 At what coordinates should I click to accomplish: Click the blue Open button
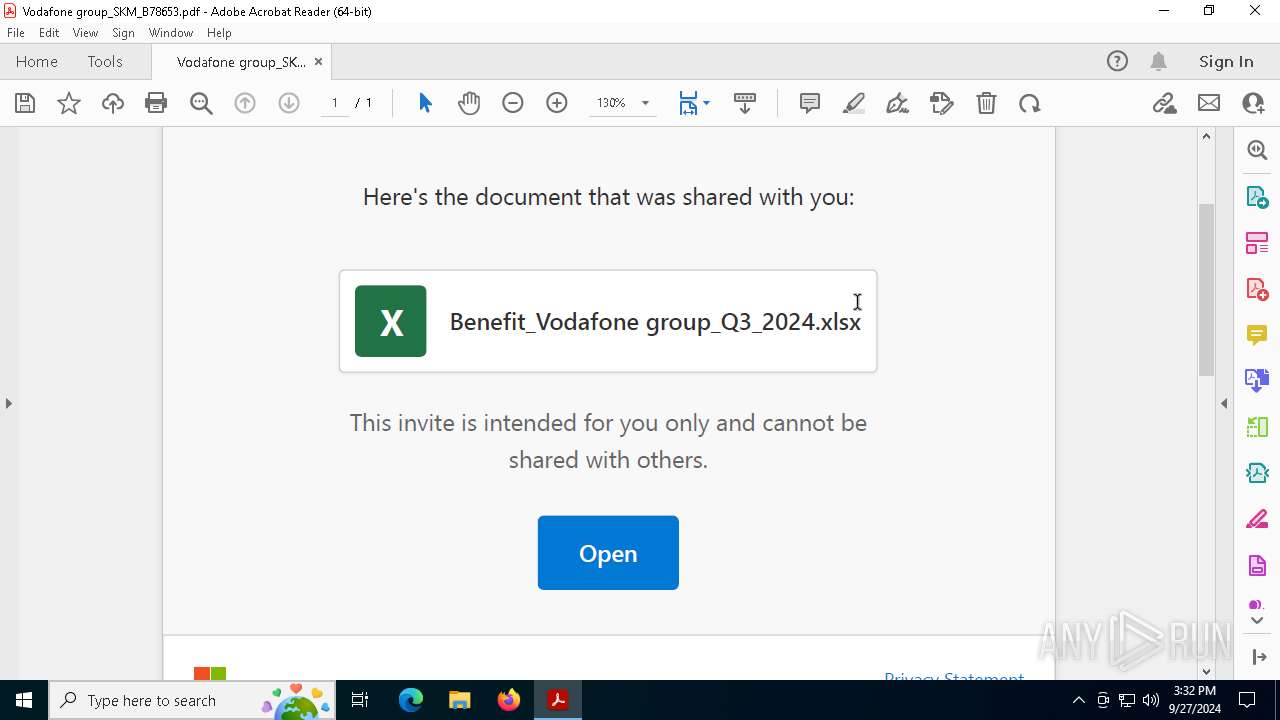pos(608,553)
